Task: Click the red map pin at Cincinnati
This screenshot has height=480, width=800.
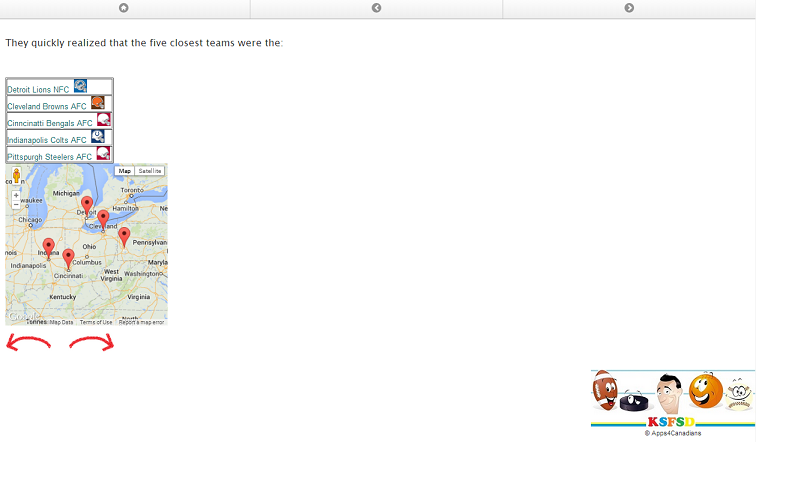Action: tap(68, 258)
